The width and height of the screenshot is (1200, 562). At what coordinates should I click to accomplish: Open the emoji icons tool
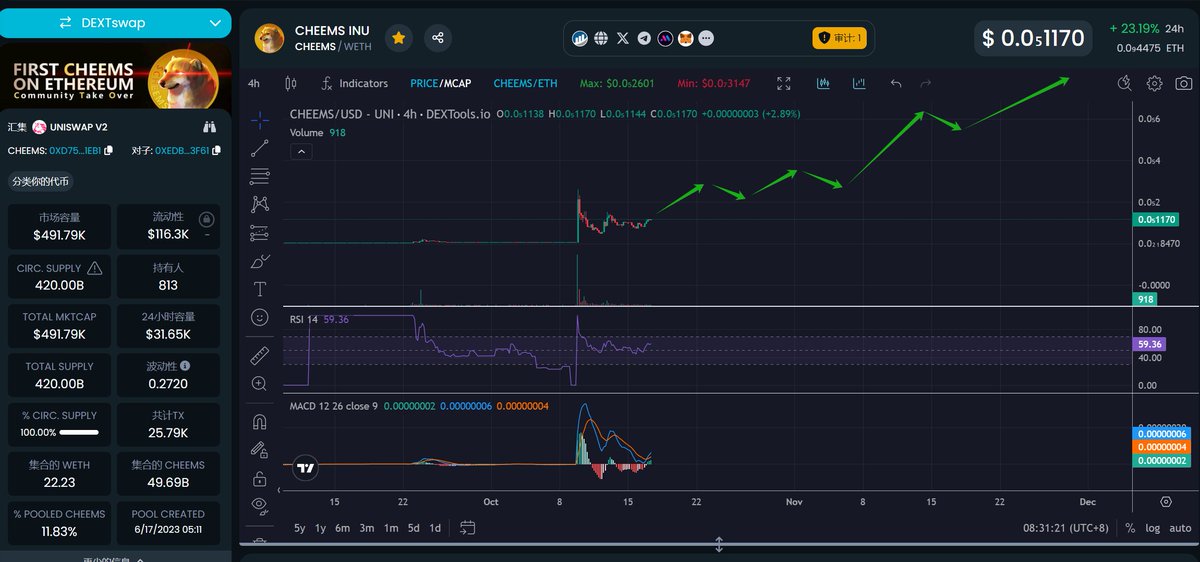pyautogui.click(x=259, y=317)
